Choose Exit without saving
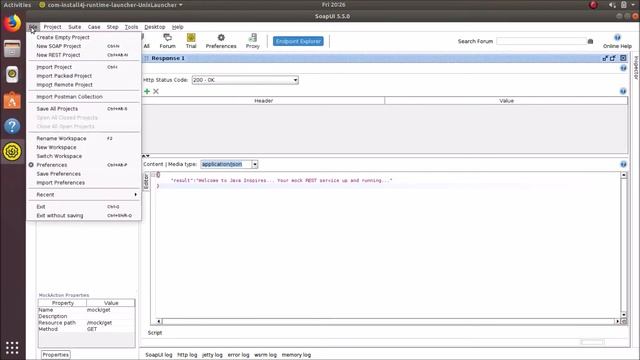The image size is (640, 360). pyautogui.click(x=60, y=216)
